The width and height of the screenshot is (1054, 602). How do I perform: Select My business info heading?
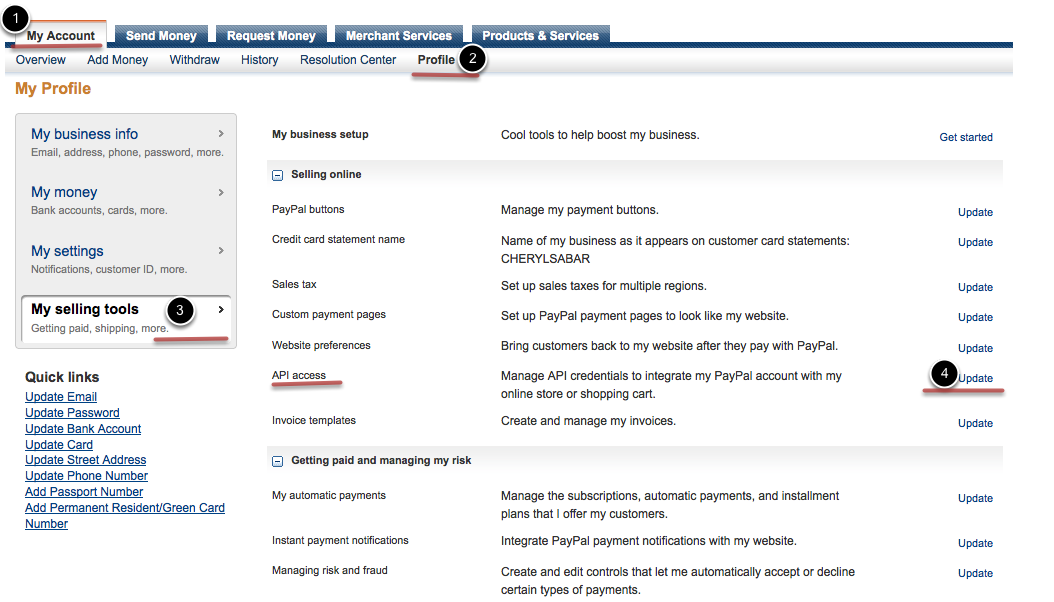point(85,134)
